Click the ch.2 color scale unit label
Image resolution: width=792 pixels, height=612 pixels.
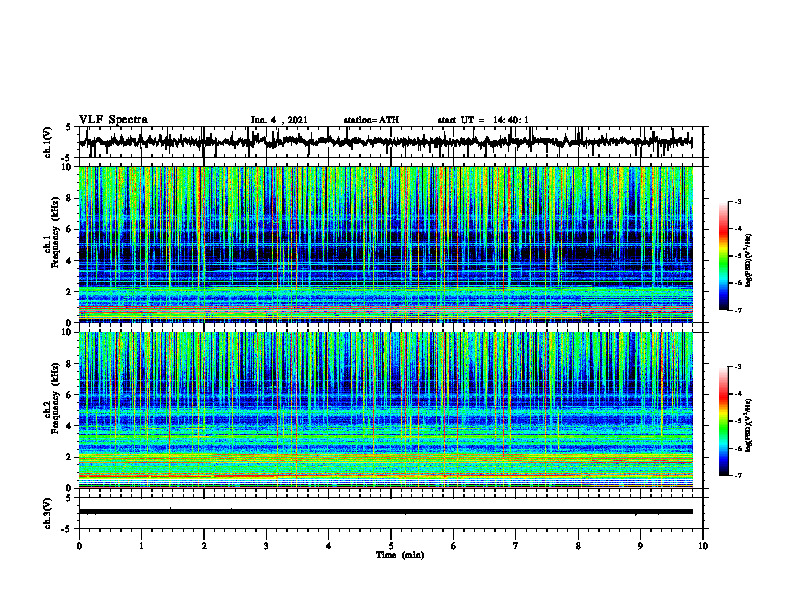[x=749, y=425]
